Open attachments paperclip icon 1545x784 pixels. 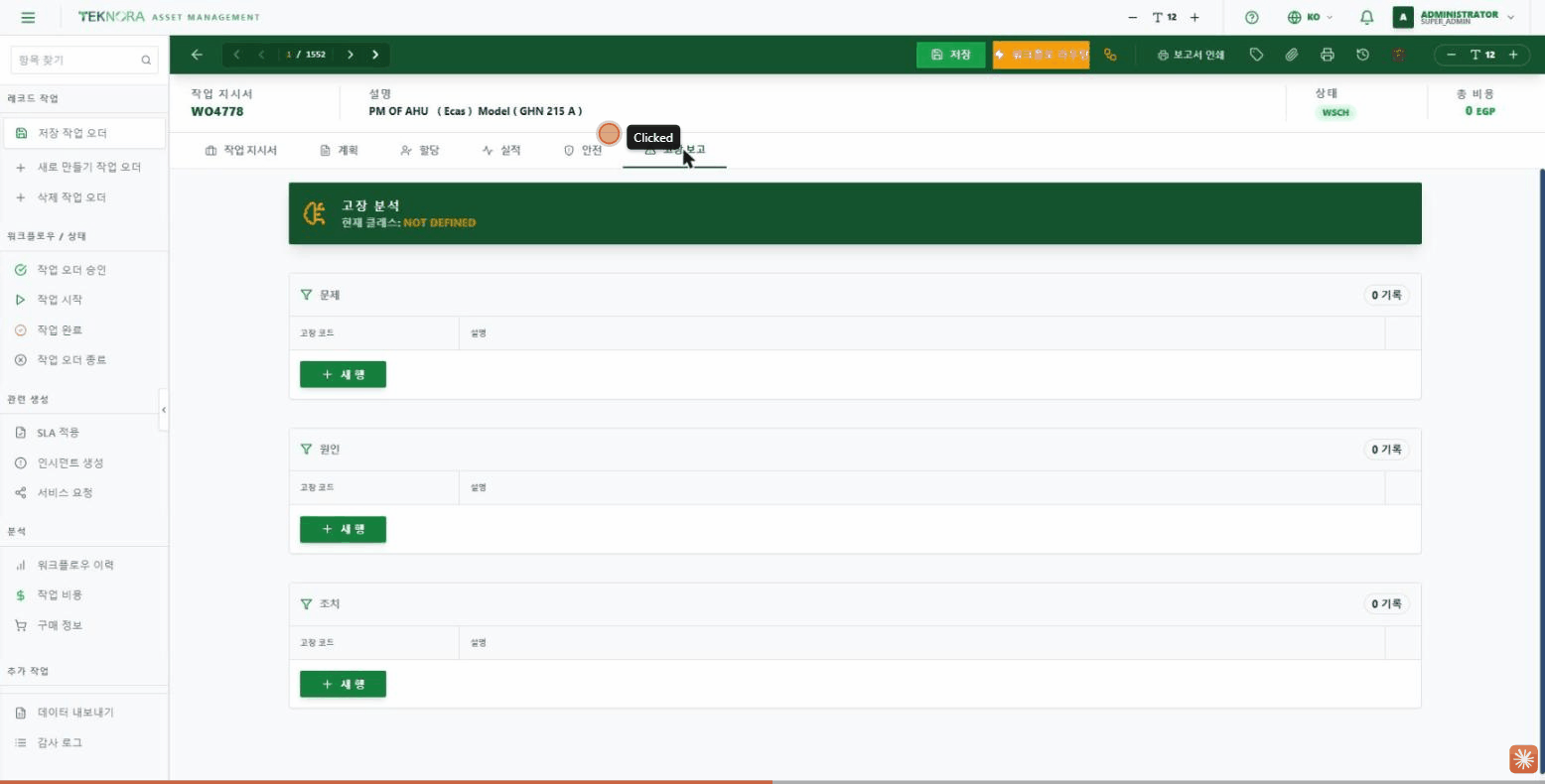click(1292, 55)
